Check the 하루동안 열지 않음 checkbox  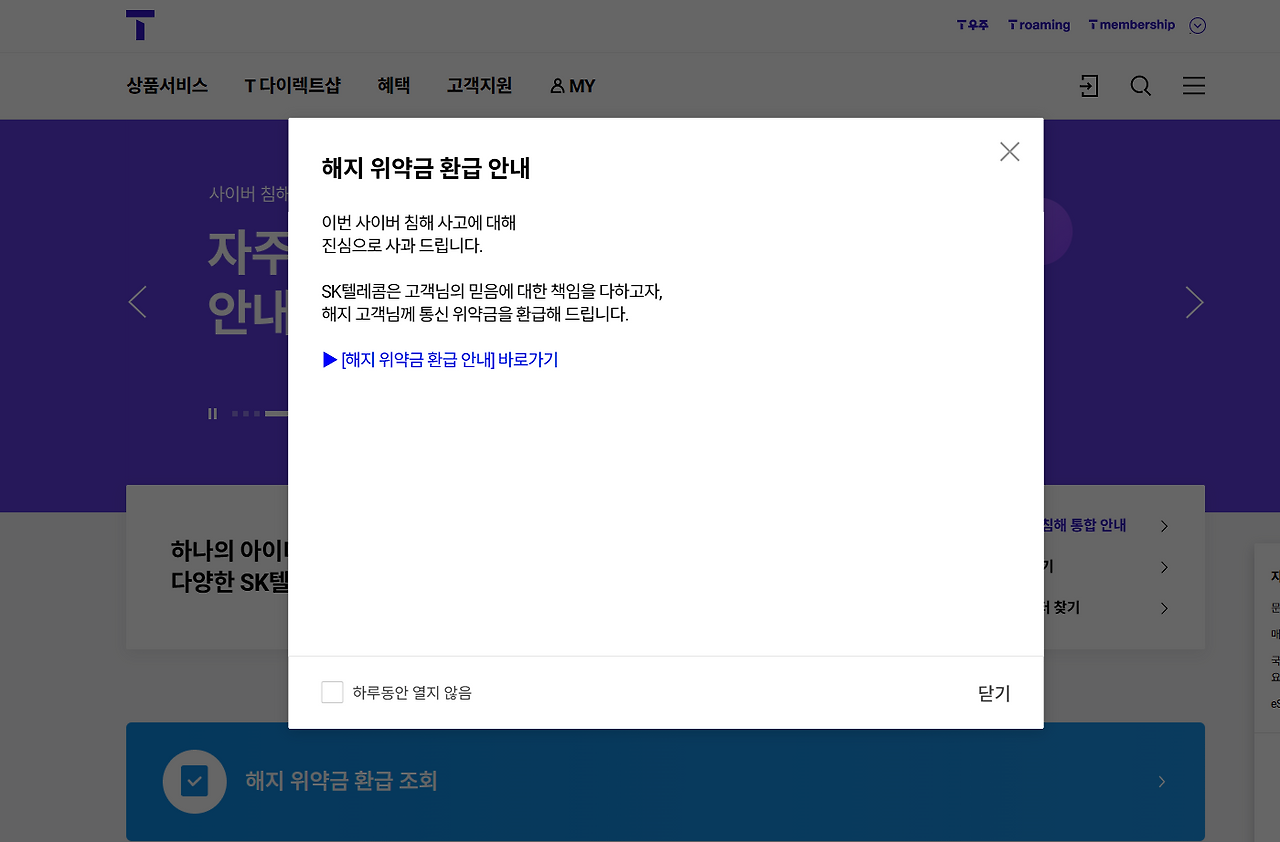332,692
